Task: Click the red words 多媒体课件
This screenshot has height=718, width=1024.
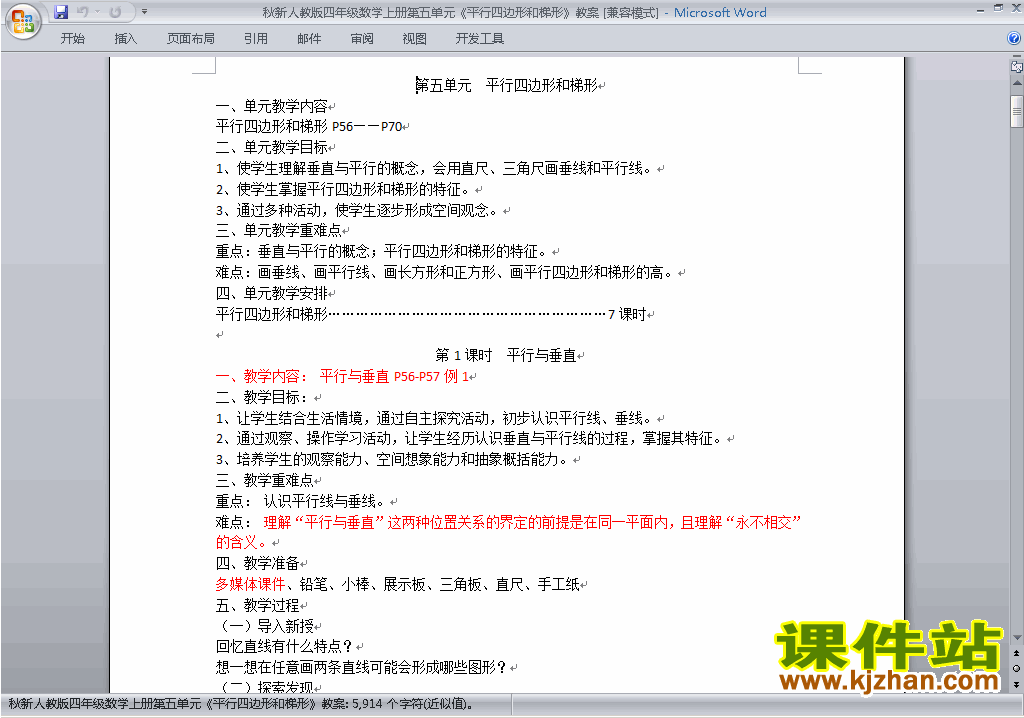Action: [x=251, y=584]
